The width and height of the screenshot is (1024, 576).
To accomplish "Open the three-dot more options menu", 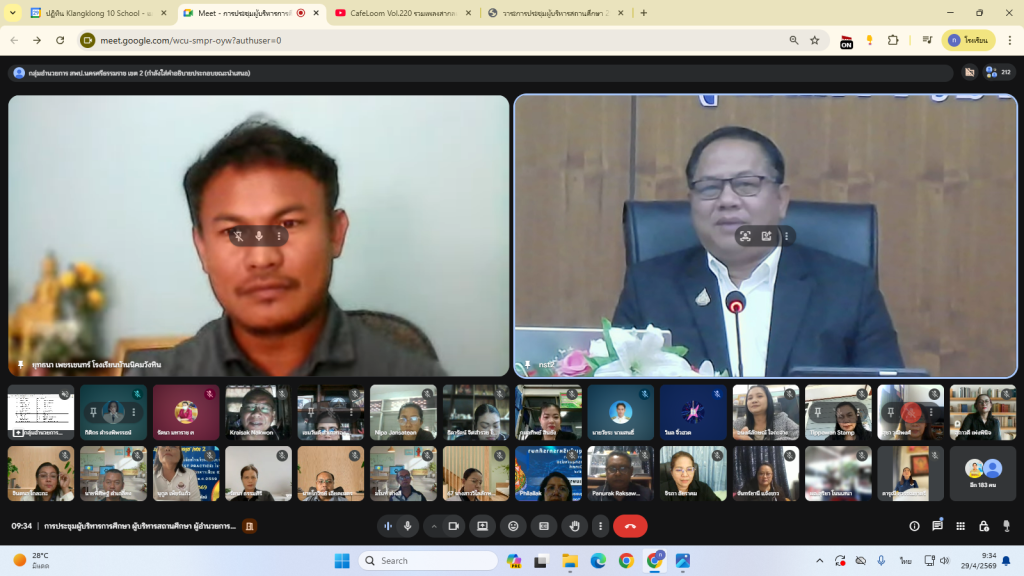I will coord(600,526).
